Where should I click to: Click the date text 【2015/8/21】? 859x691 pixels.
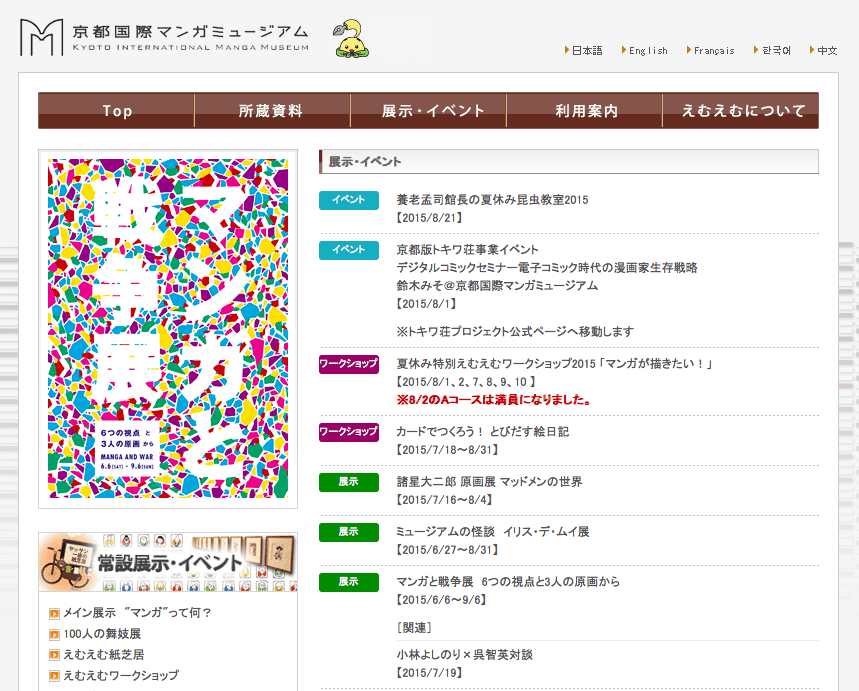pos(430,218)
